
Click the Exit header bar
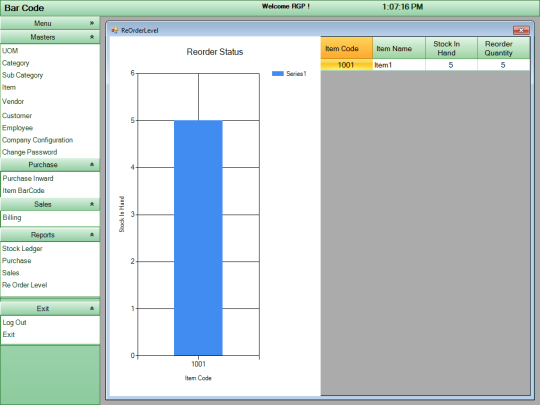point(50,309)
